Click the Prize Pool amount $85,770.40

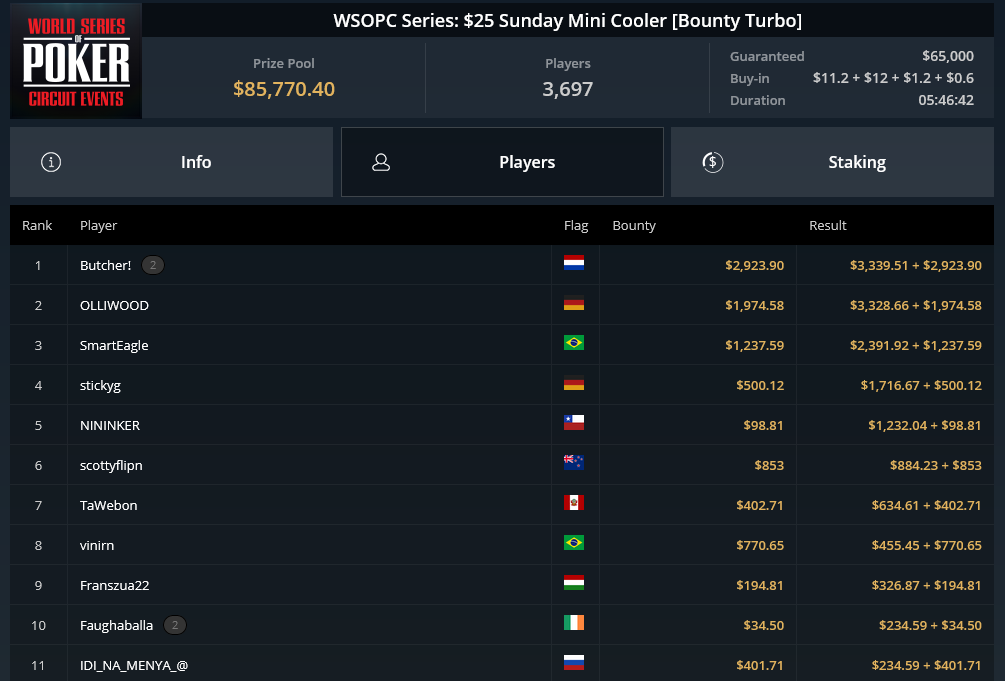pos(284,89)
